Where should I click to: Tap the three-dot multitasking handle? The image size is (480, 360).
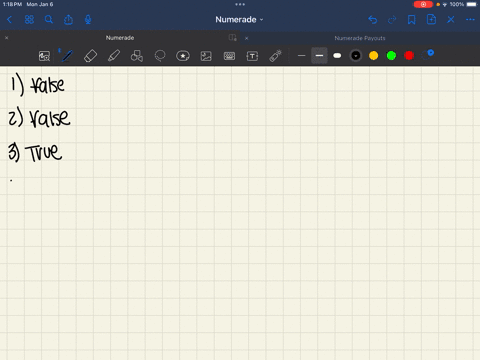[x=240, y=4]
